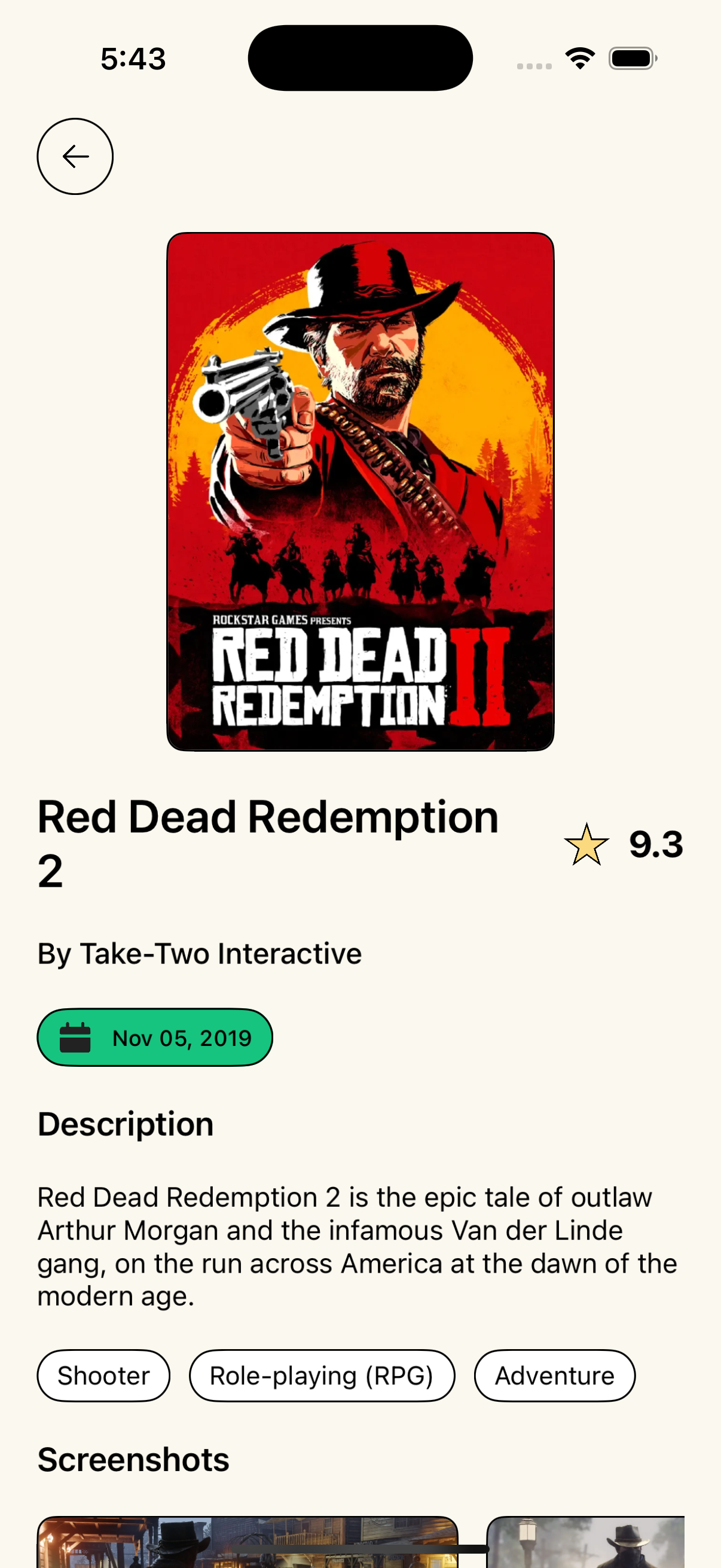
Task: Tap the Description heading
Action: [126, 1124]
